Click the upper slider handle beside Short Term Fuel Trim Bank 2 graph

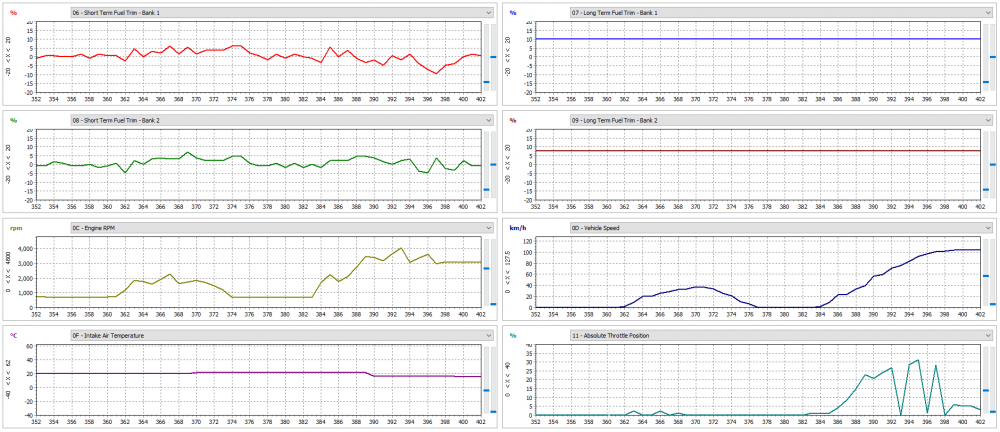pyautogui.click(x=493, y=165)
